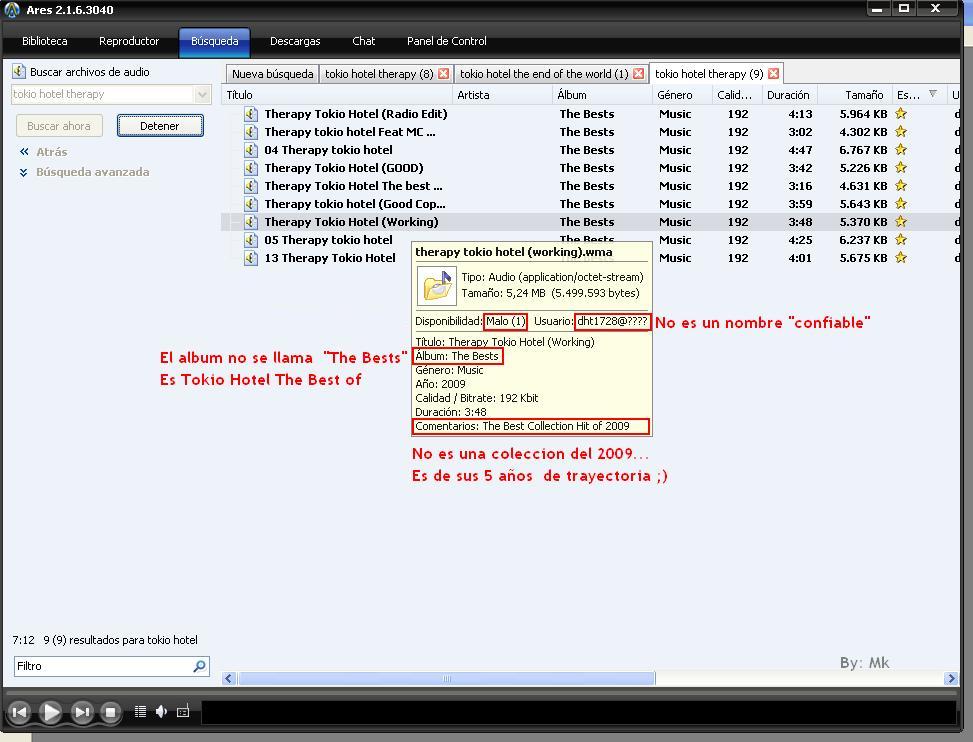Image resolution: width=973 pixels, height=742 pixels.
Task: Close the tokio hotel therapy (9) tab
Action: [773, 74]
